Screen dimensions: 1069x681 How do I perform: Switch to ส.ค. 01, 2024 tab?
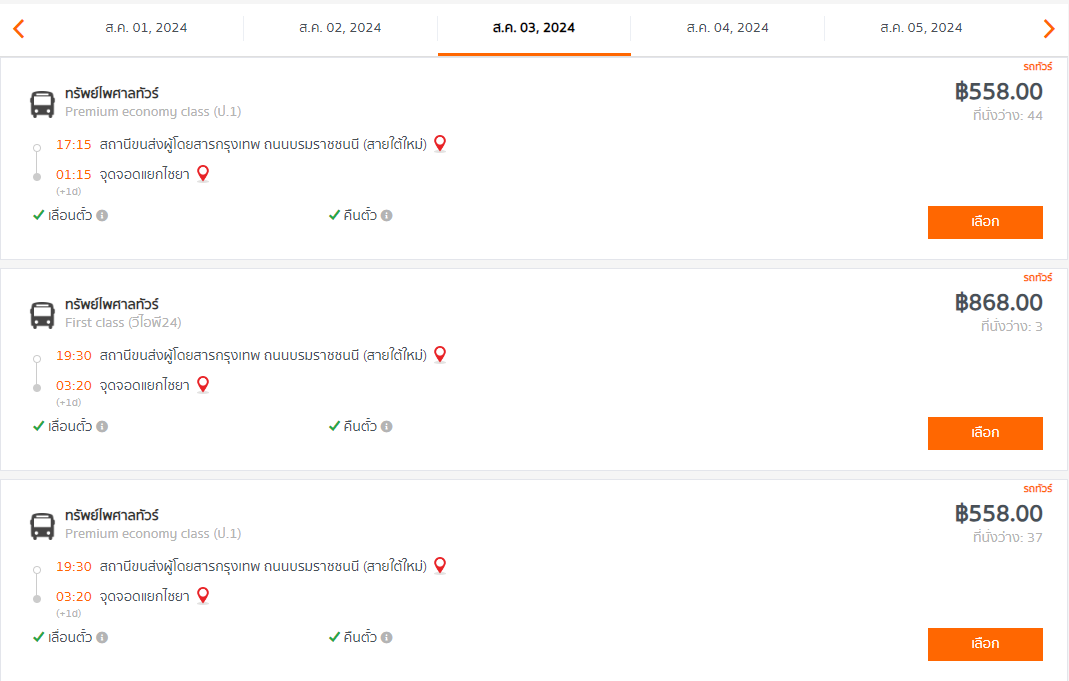(x=146, y=28)
